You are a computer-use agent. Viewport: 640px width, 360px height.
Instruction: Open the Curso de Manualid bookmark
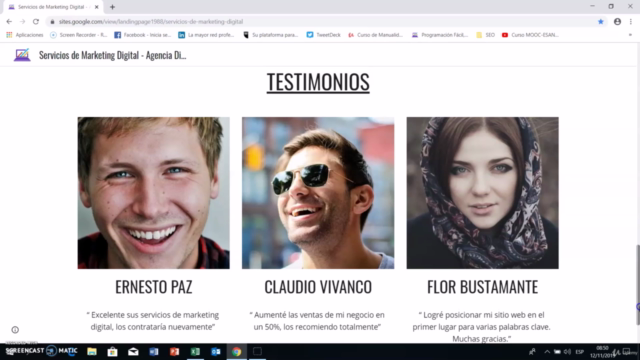tap(375, 35)
